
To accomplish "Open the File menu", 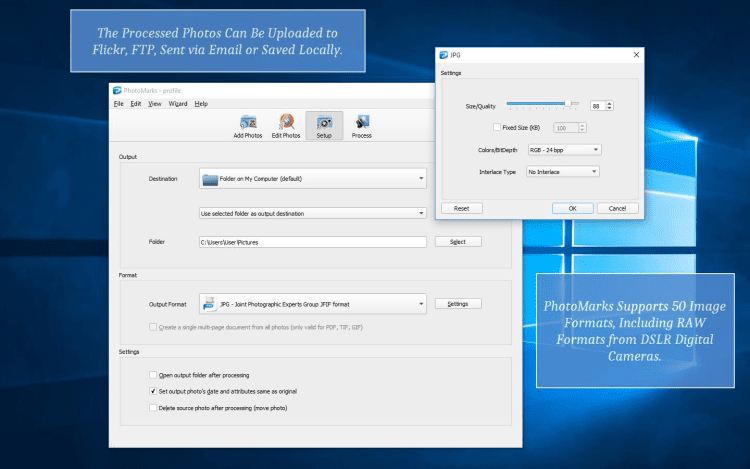I will tap(119, 104).
